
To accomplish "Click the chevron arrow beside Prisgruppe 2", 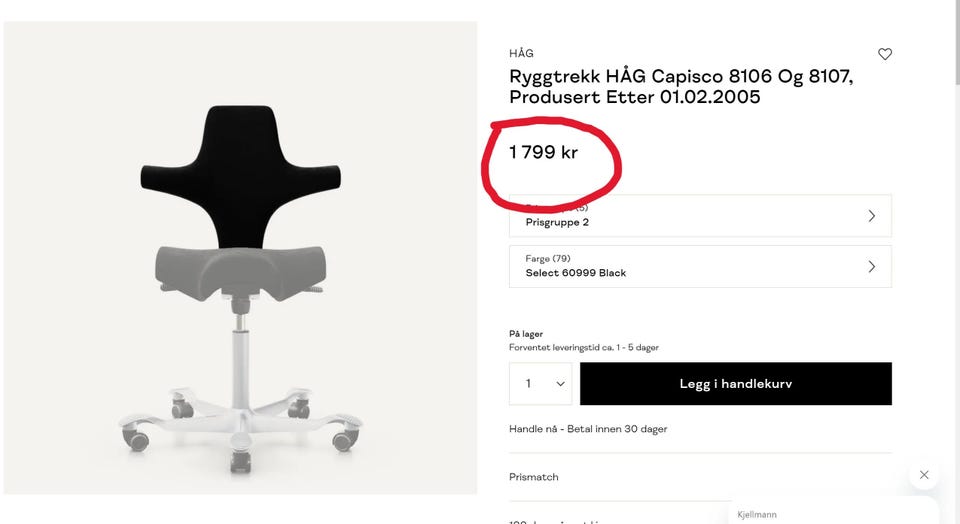I will click(871, 216).
